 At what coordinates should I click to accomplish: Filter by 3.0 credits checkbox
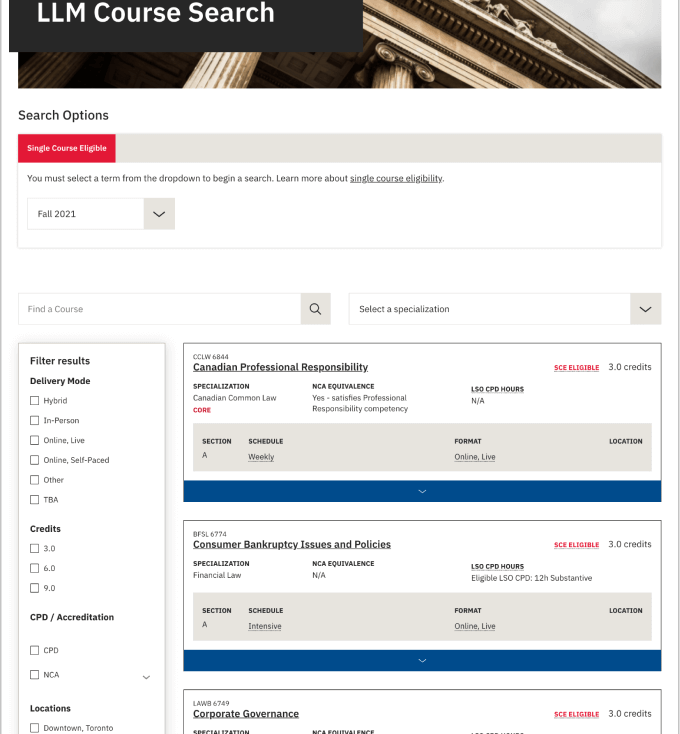pos(34,548)
